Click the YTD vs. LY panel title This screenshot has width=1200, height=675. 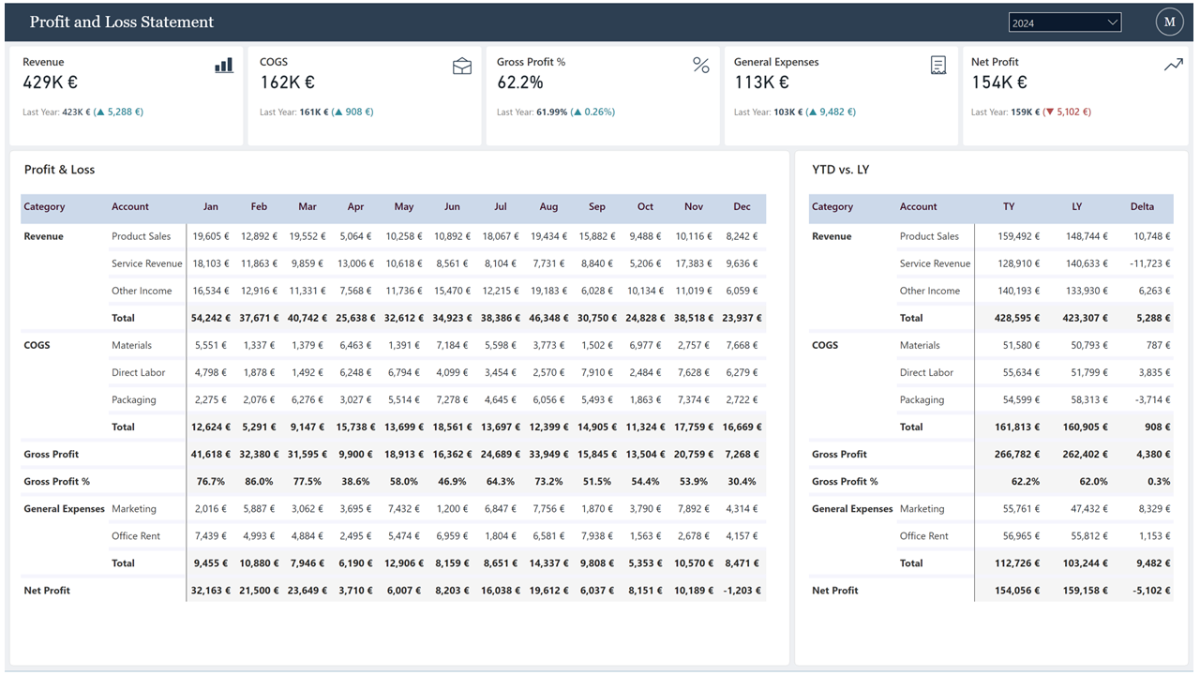(843, 169)
